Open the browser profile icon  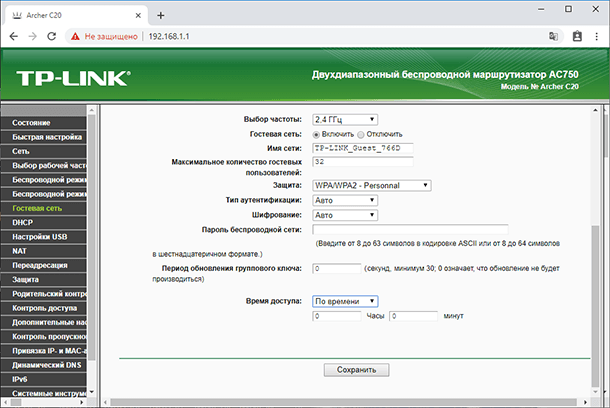click(x=577, y=36)
